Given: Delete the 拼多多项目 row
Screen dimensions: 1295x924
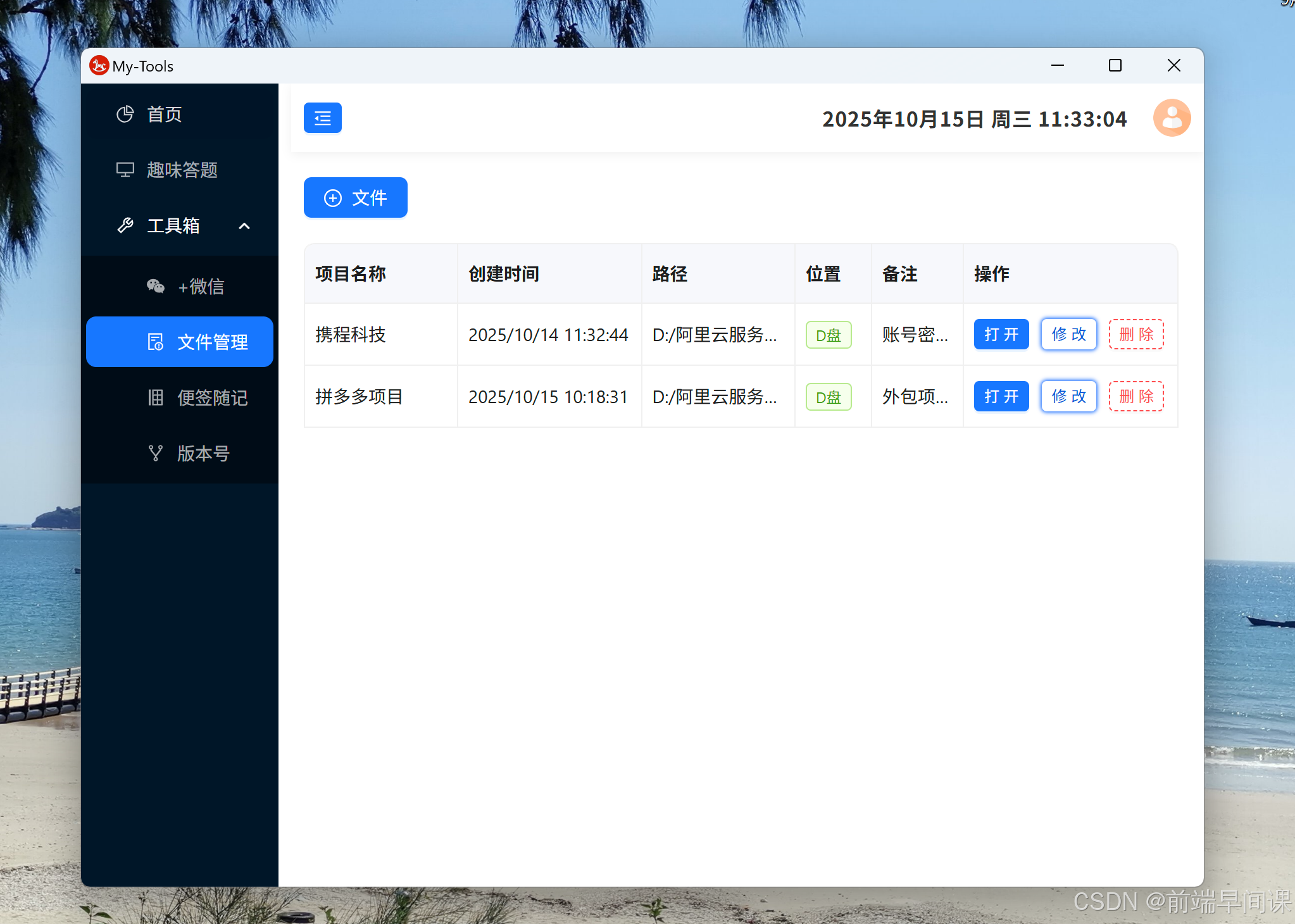Looking at the screenshot, I should 1136,397.
